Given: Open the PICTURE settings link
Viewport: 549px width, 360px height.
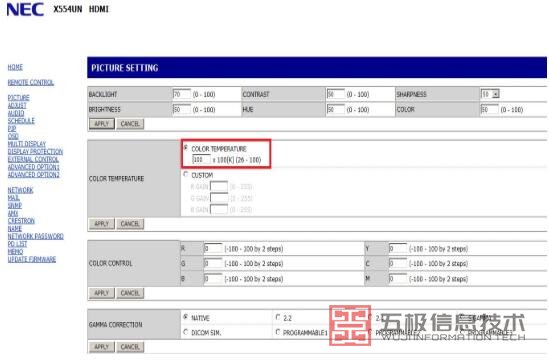Looking at the screenshot, I should (19, 98).
